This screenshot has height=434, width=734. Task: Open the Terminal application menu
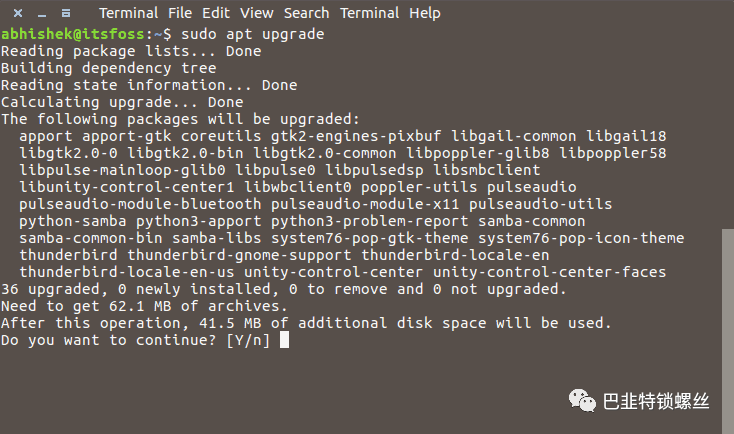[x=128, y=13]
